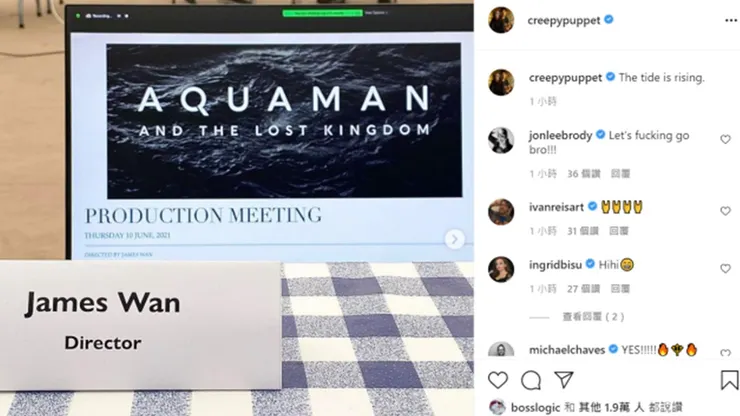Screen dimensions: 740x416
Task: Open ingridbisu's avatar thumbnail
Action: point(501,269)
